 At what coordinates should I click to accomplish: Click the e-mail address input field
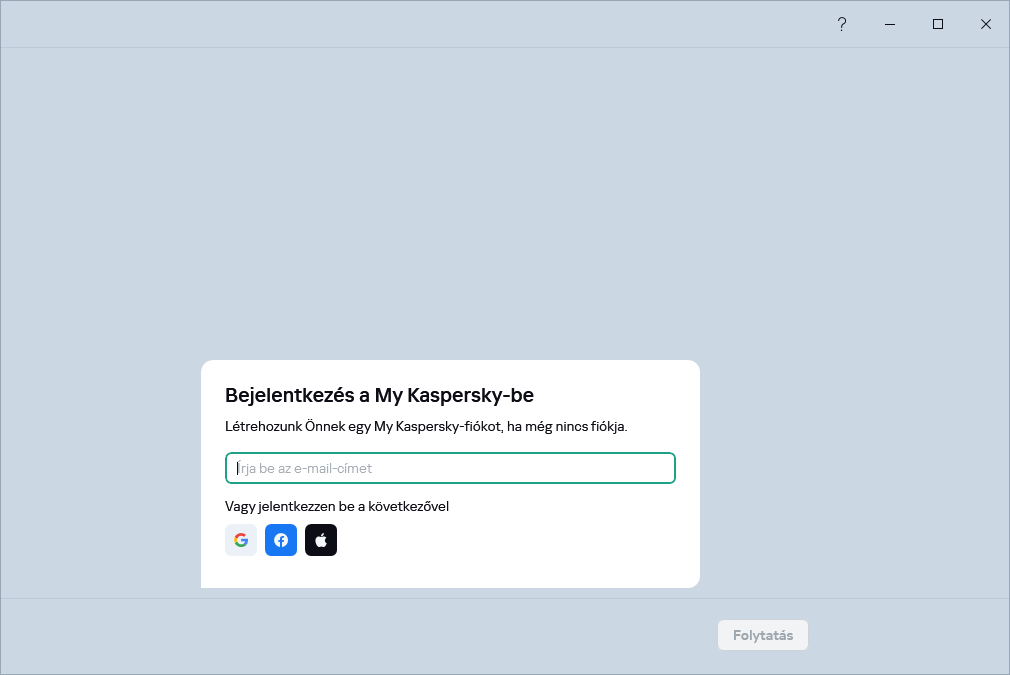[450, 468]
